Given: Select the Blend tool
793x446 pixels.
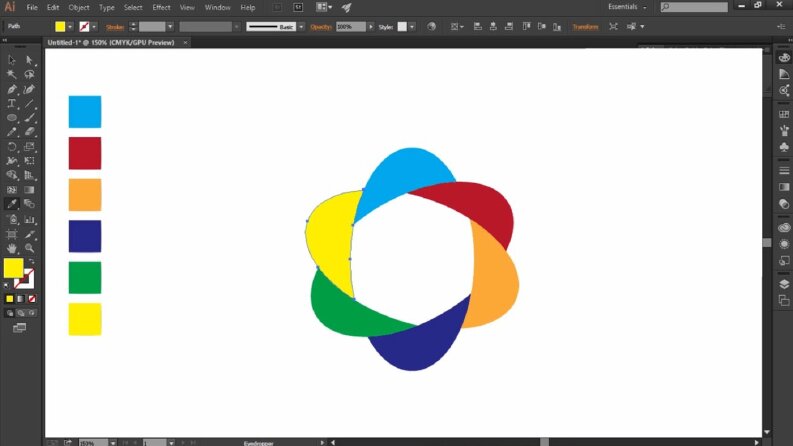Looking at the screenshot, I should coord(29,204).
